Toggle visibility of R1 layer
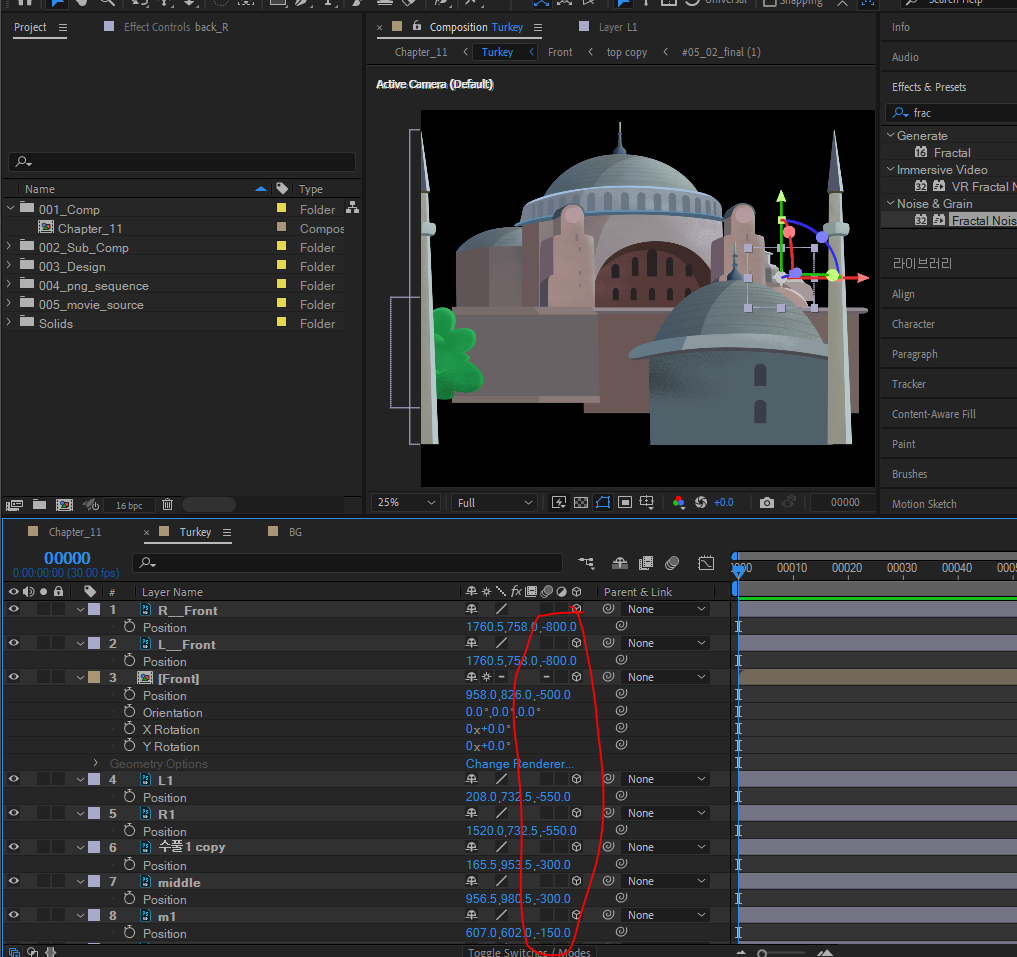 (x=14, y=813)
